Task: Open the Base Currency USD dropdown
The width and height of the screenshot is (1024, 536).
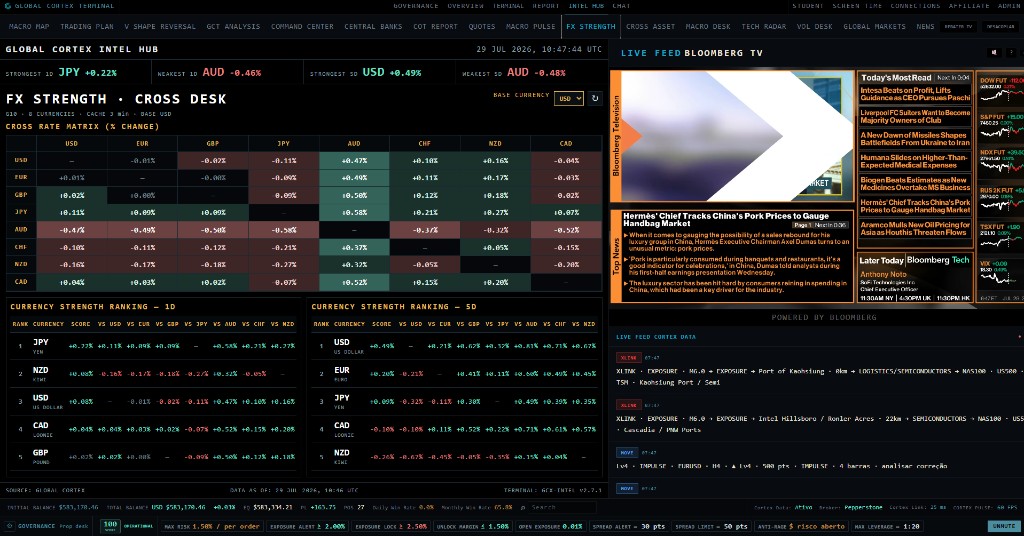Action: point(568,99)
